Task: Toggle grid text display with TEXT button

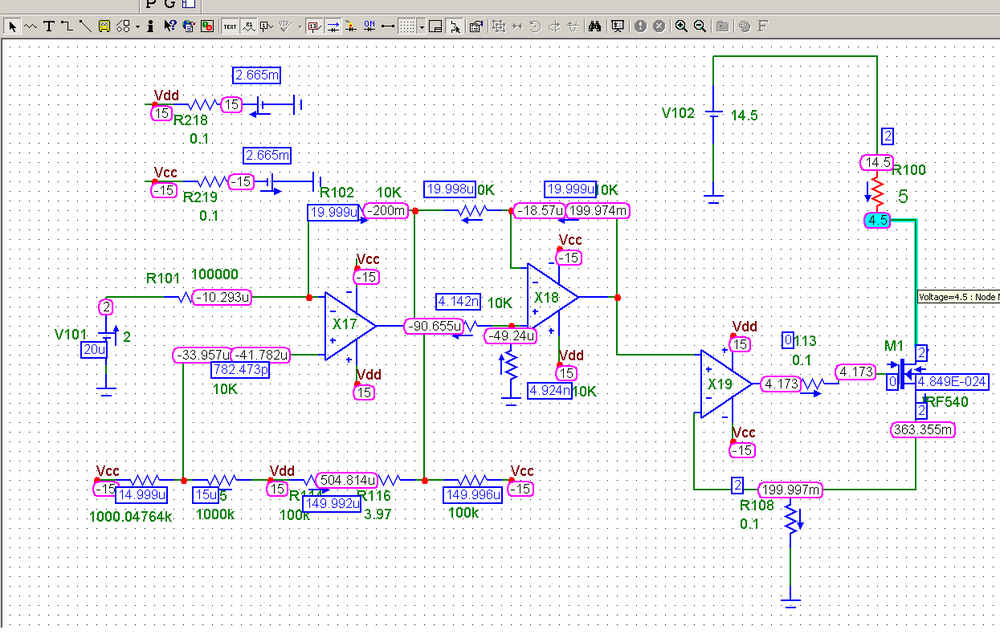Action: tap(230, 26)
